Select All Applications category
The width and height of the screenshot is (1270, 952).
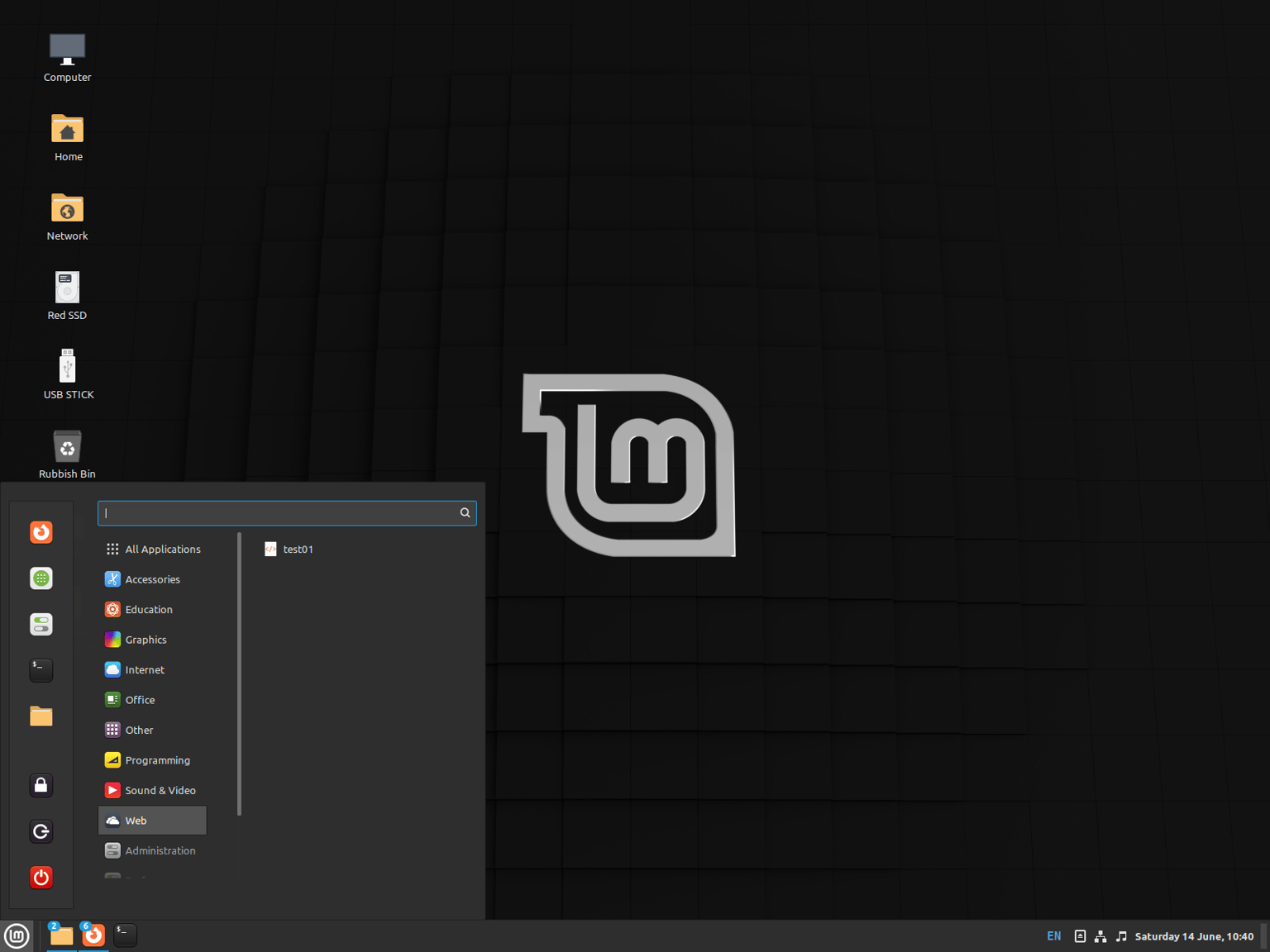(153, 549)
